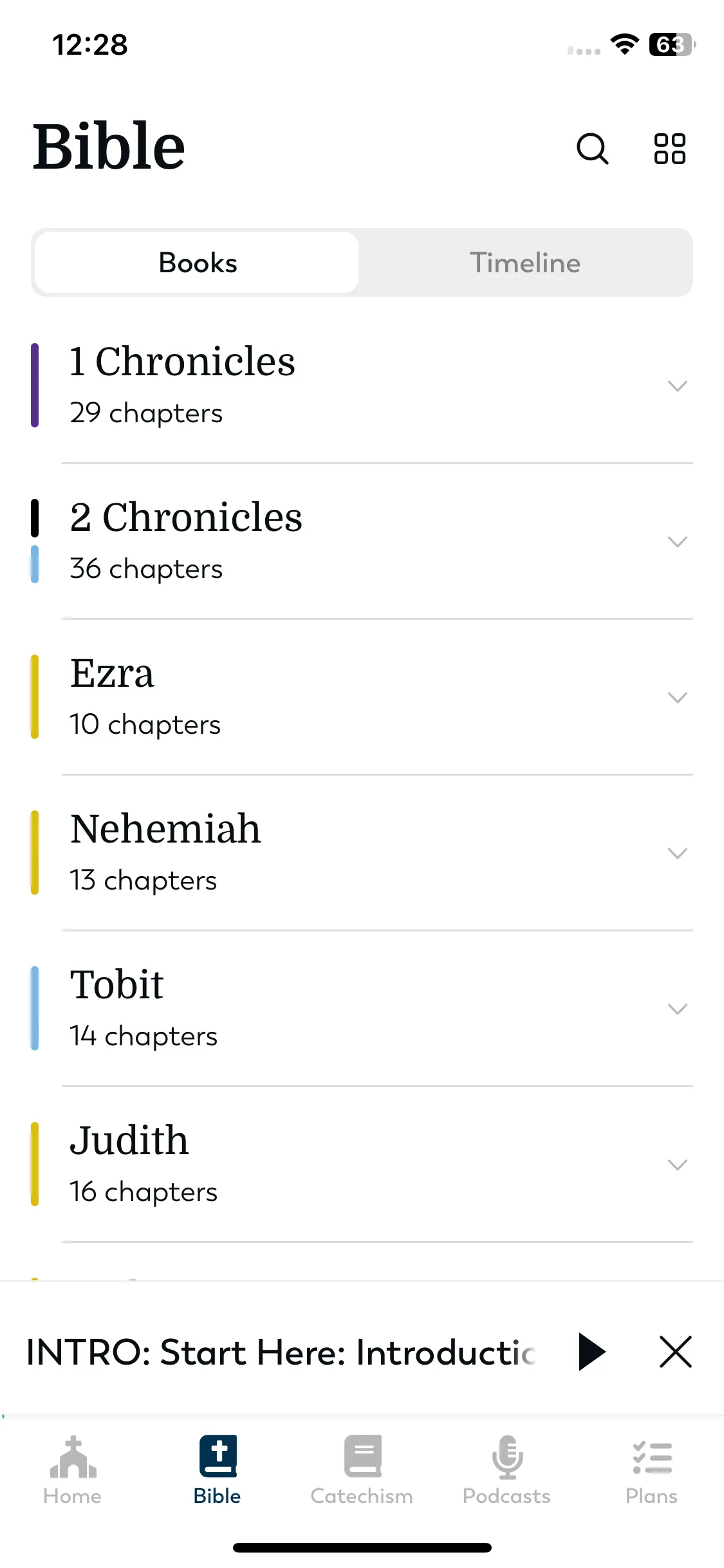Open the Nehemiah book entry

coord(362,853)
